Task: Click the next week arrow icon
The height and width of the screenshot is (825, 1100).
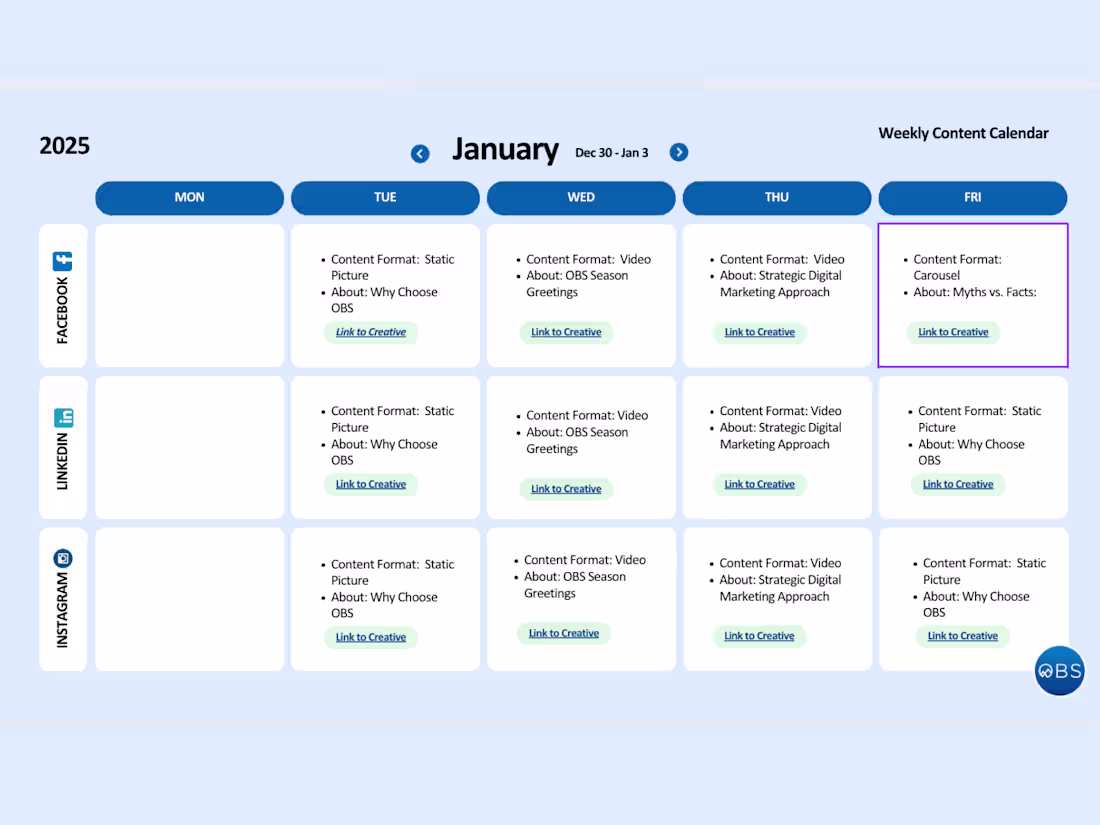Action: coord(679,152)
